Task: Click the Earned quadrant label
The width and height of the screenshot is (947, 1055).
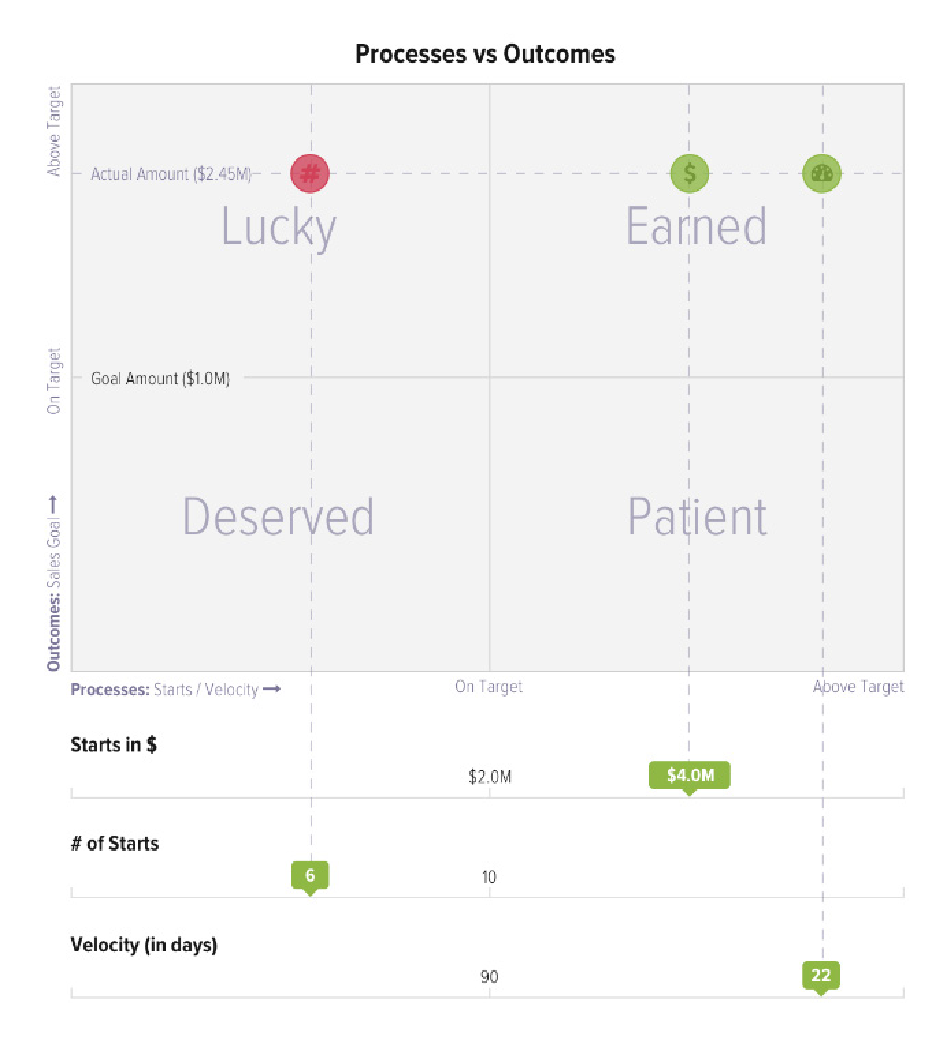Action: 696,227
